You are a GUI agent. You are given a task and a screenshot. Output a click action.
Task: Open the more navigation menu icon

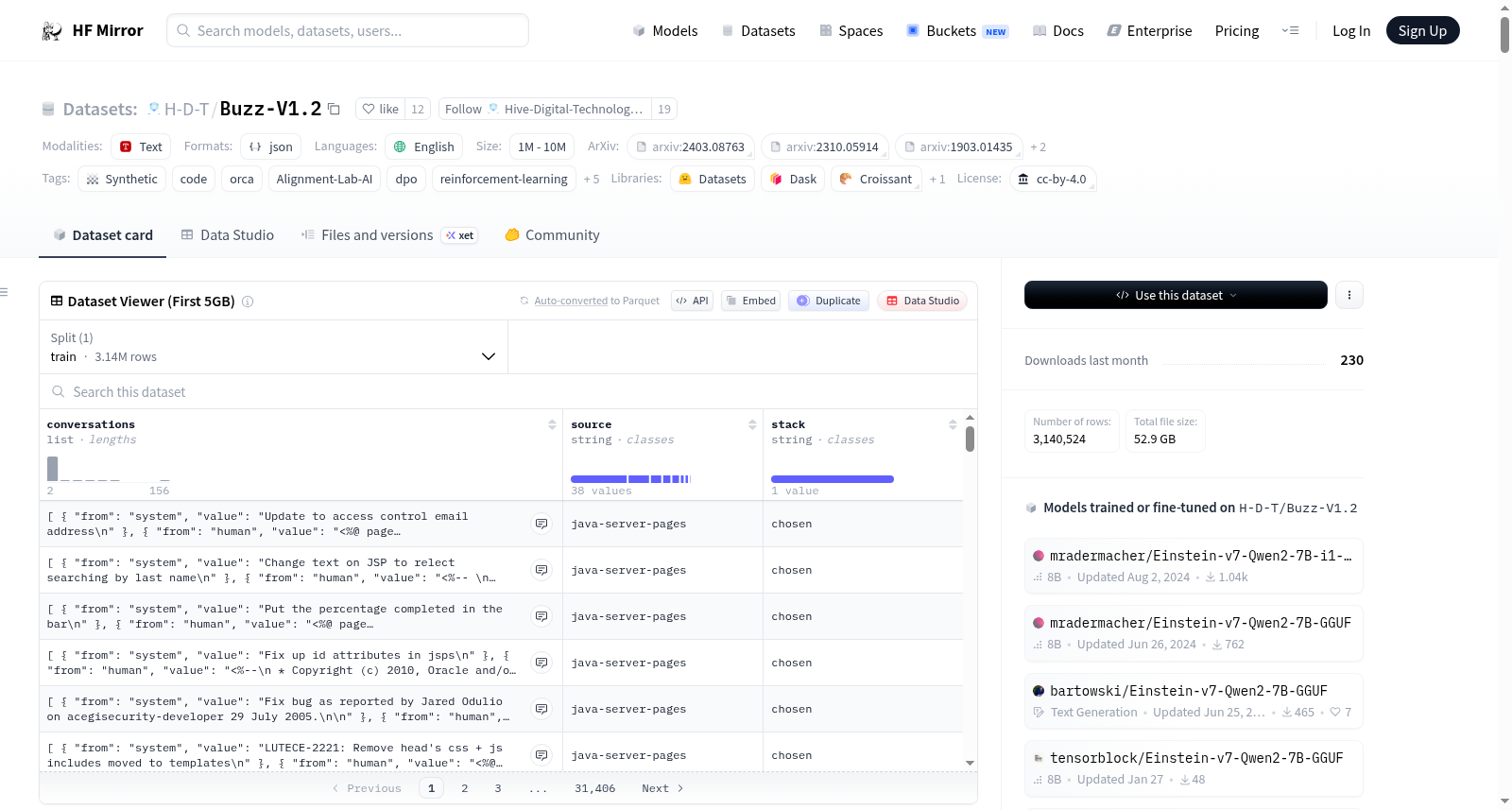tap(1290, 30)
